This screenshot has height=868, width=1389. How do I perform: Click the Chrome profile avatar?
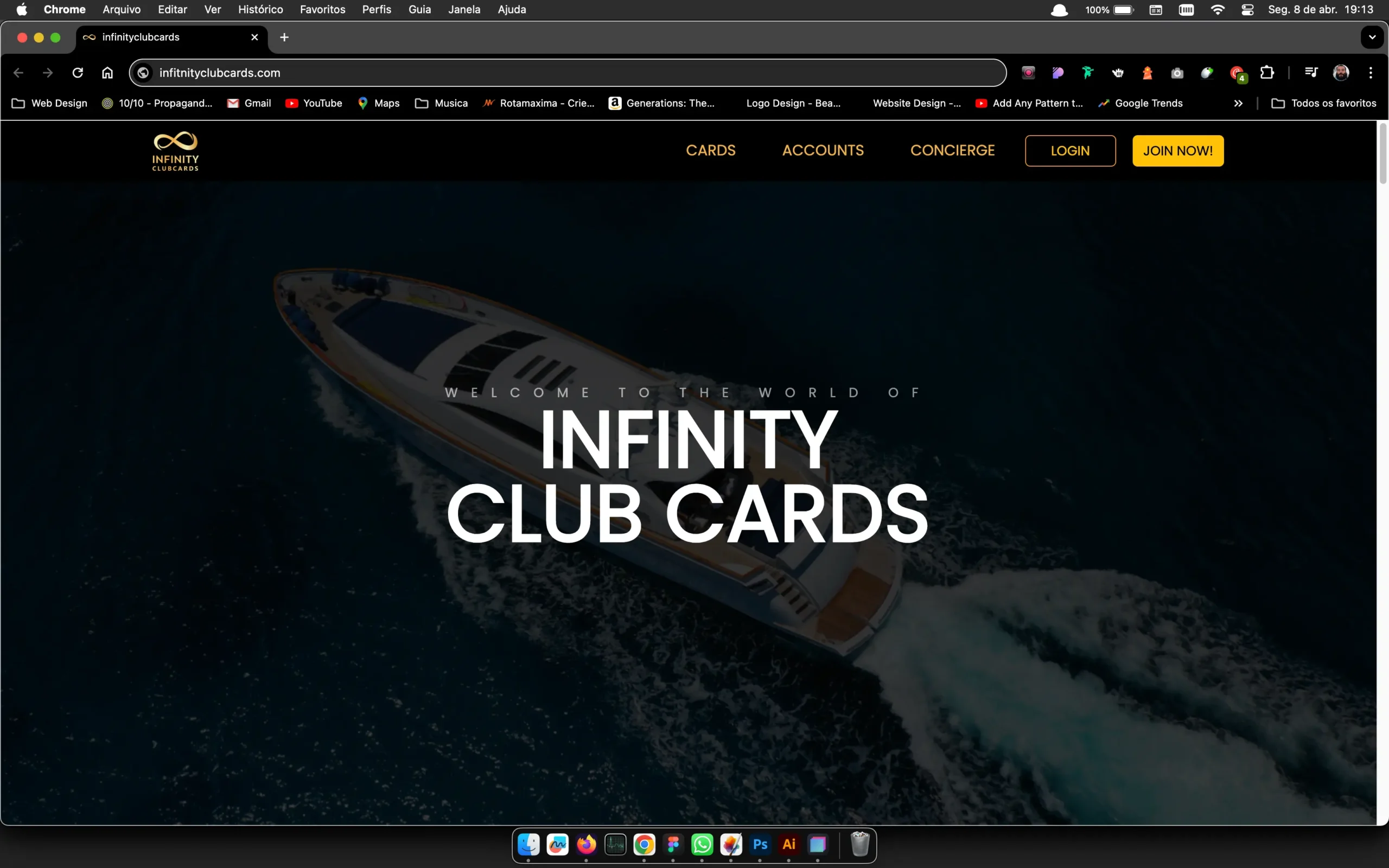(x=1341, y=73)
